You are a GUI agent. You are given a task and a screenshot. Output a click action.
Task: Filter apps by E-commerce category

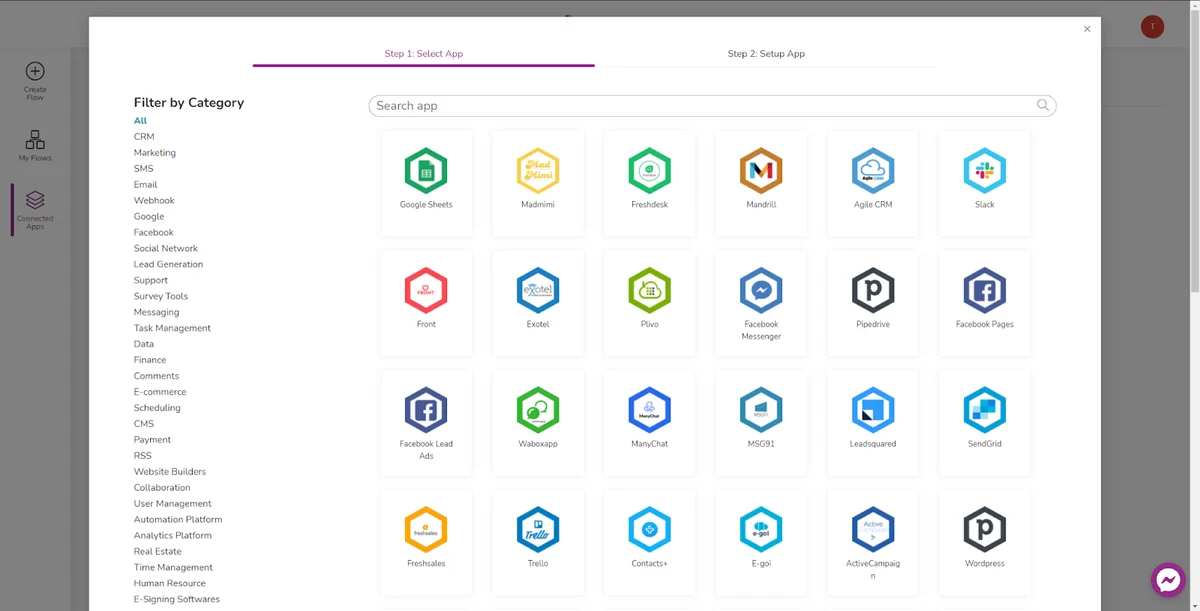coord(160,392)
